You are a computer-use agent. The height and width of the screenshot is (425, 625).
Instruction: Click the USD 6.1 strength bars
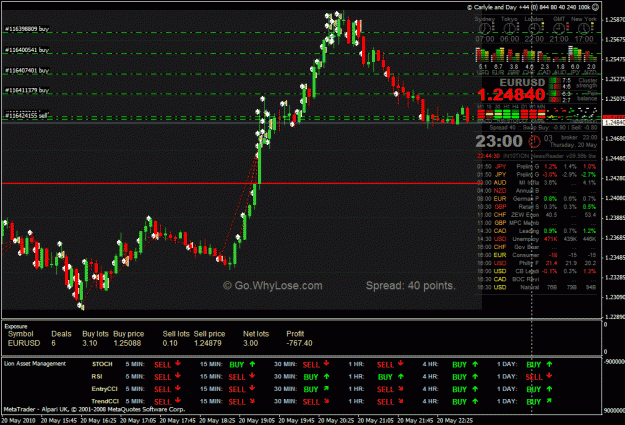[x=483, y=55]
